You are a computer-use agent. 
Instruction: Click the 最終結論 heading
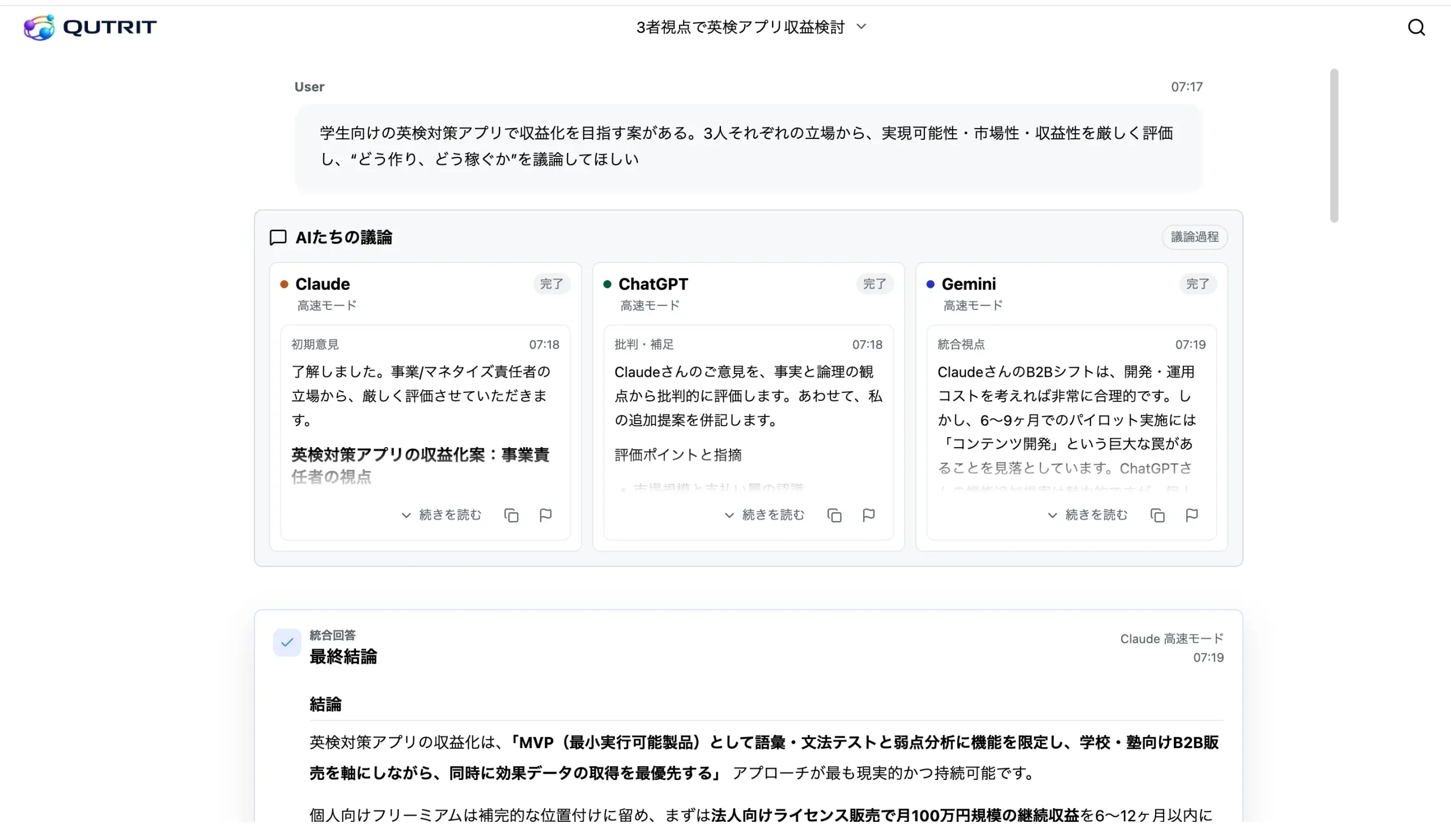[342, 656]
